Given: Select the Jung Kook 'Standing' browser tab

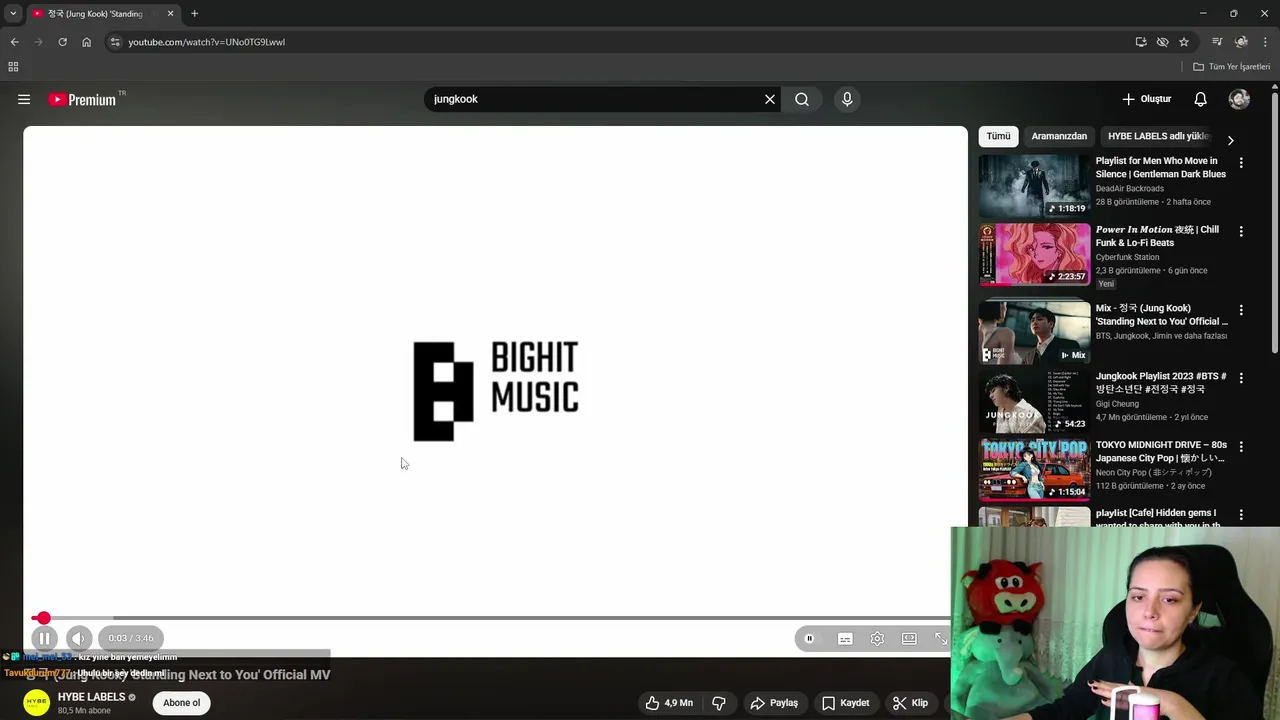Looking at the screenshot, I should 95,14.
